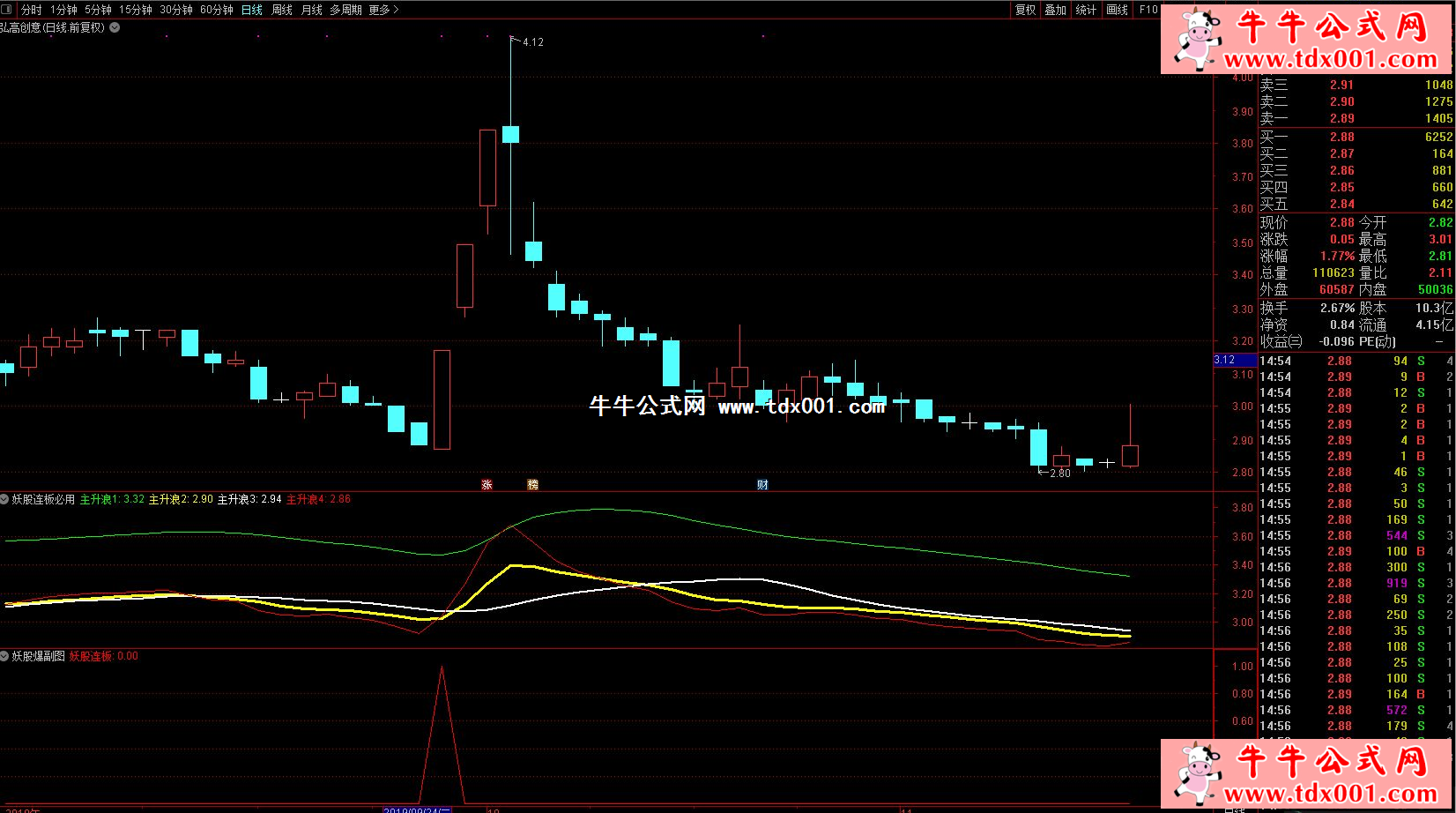Click the 主升浪3: 2.94 indicator label
The width and height of the screenshot is (1456, 813).
(x=249, y=499)
